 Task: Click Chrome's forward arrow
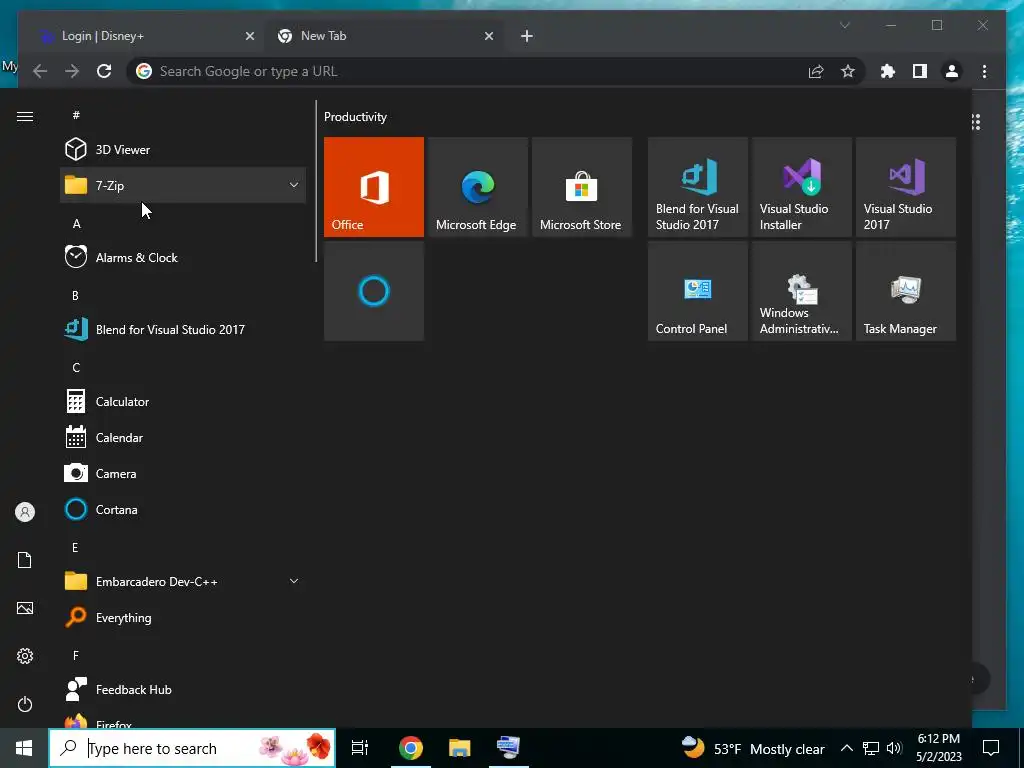point(72,71)
